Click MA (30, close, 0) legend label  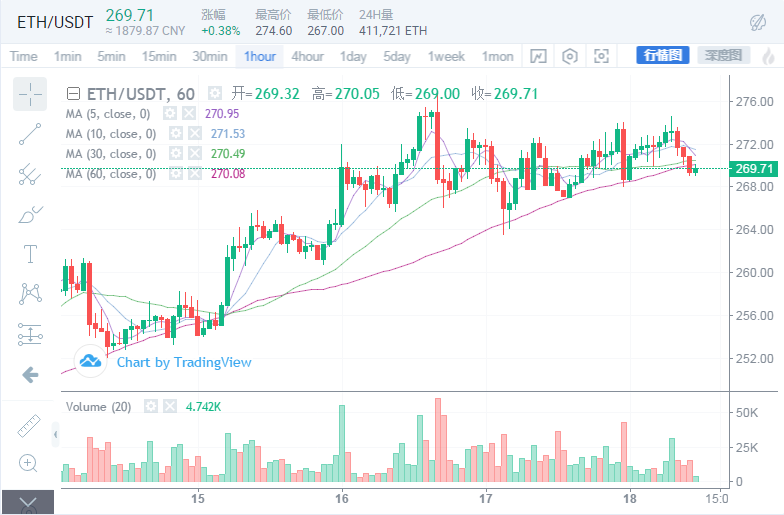[111, 154]
